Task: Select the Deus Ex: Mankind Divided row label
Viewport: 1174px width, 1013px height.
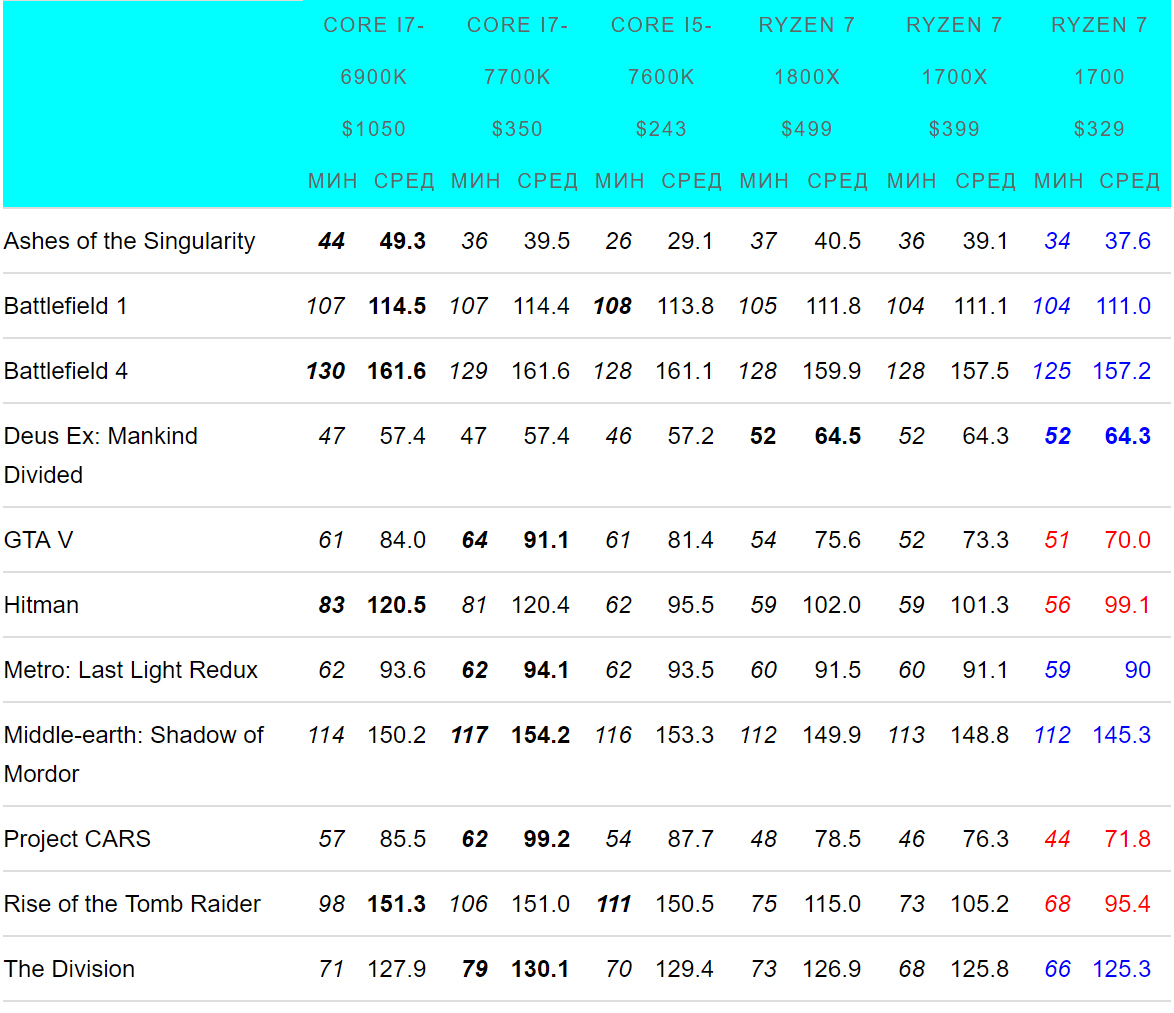Action: tap(101, 455)
